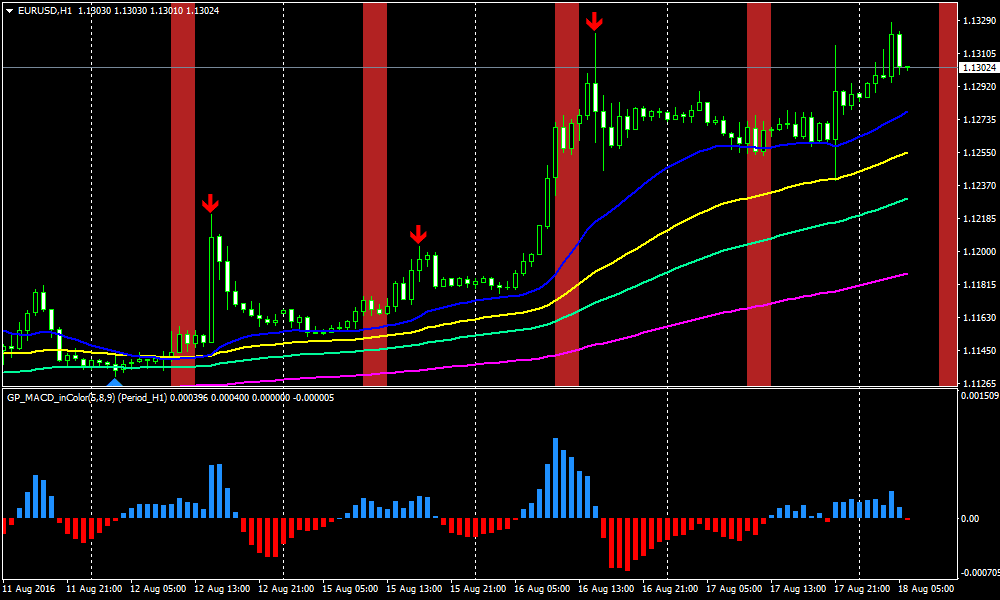
Task: Click the 11 Aug 2016 date label
Action: [x=30, y=590]
